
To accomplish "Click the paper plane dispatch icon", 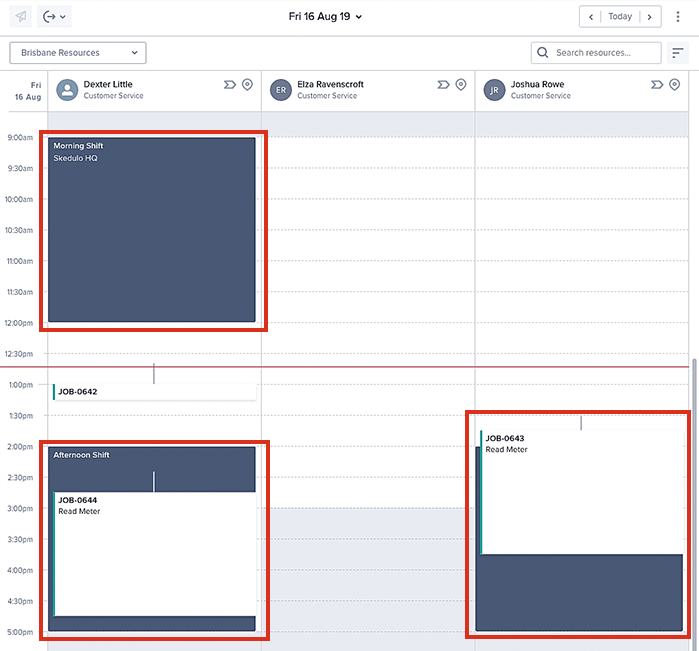I will 21,16.
